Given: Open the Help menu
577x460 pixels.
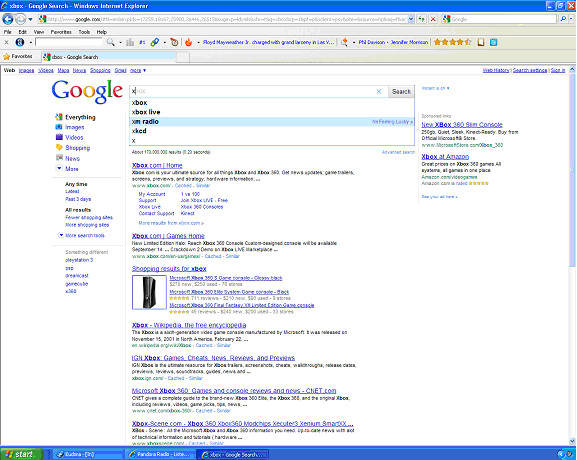Looking at the screenshot, I should pos(102,32).
